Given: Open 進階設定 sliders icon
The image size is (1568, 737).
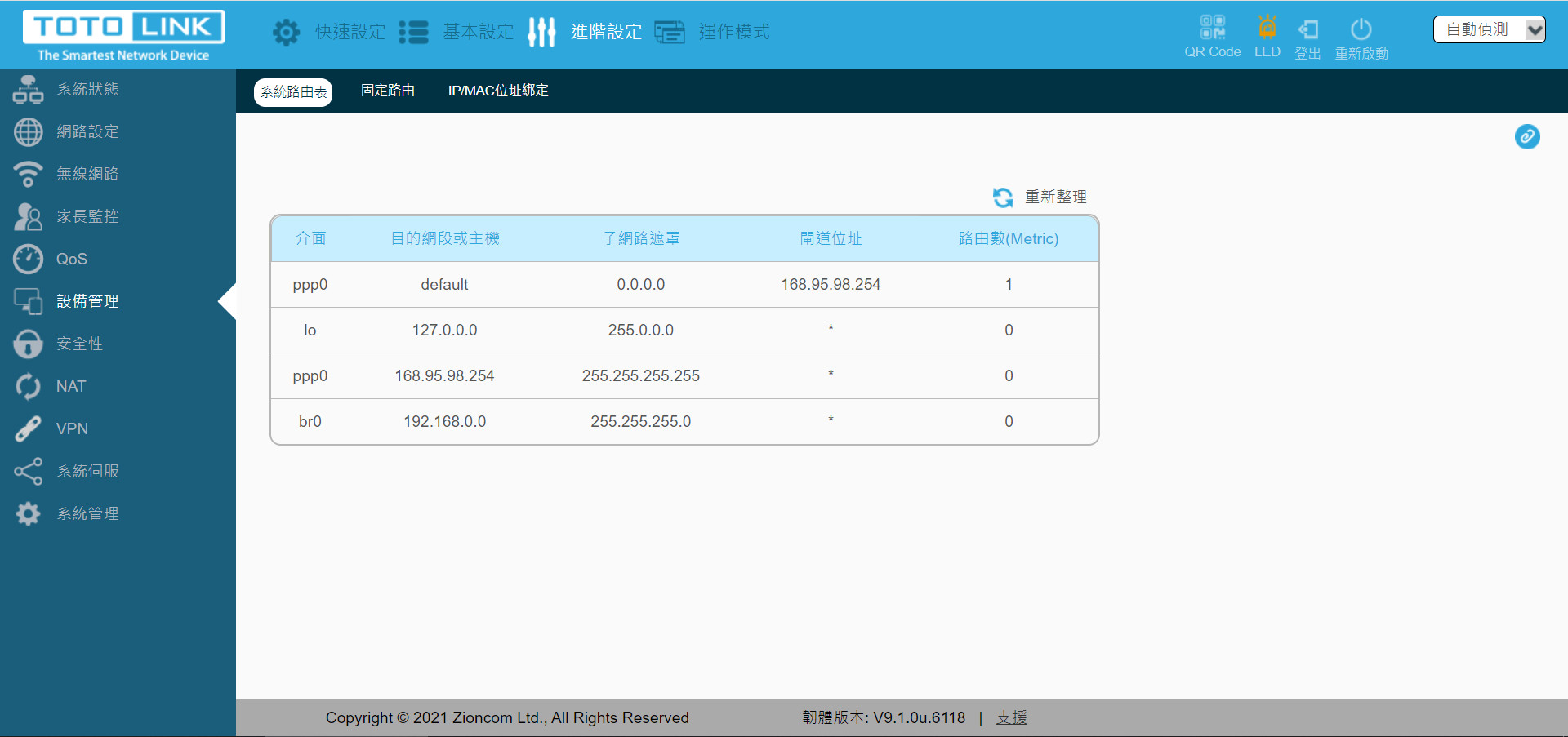Looking at the screenshot, I should (541, 32).
